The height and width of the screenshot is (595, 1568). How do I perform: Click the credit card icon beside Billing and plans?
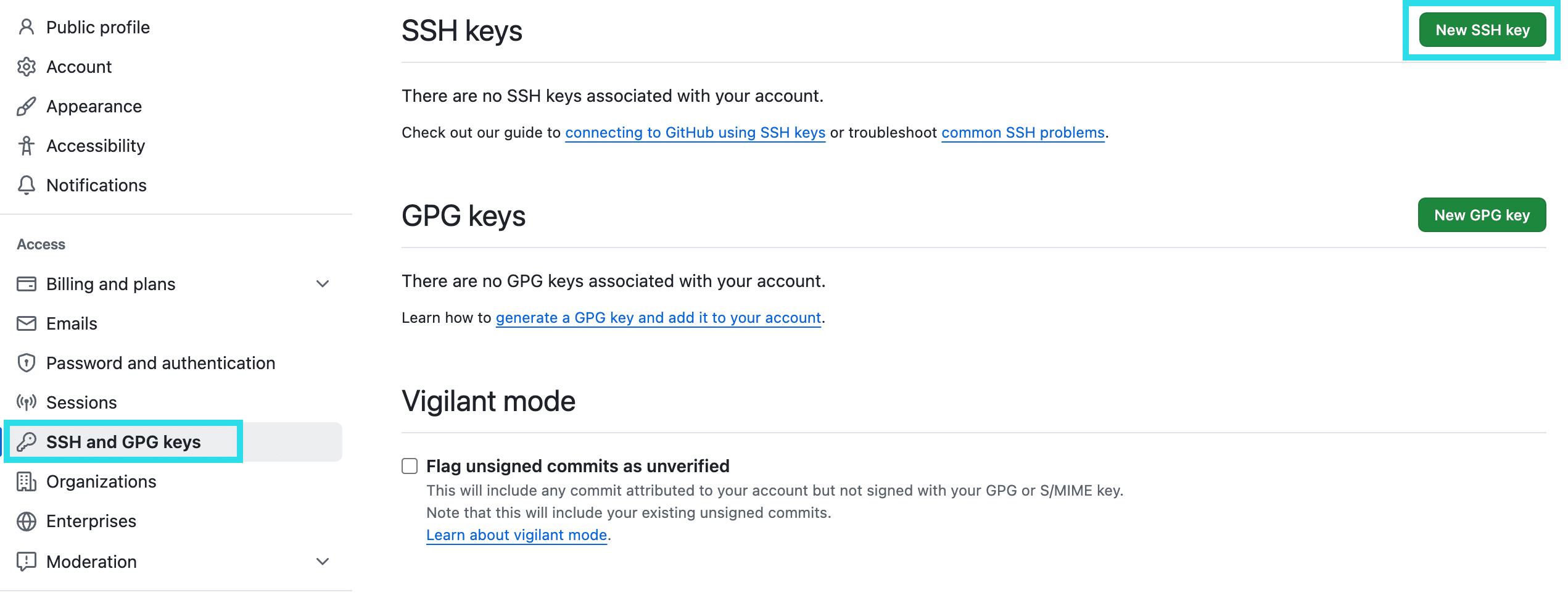27,283
